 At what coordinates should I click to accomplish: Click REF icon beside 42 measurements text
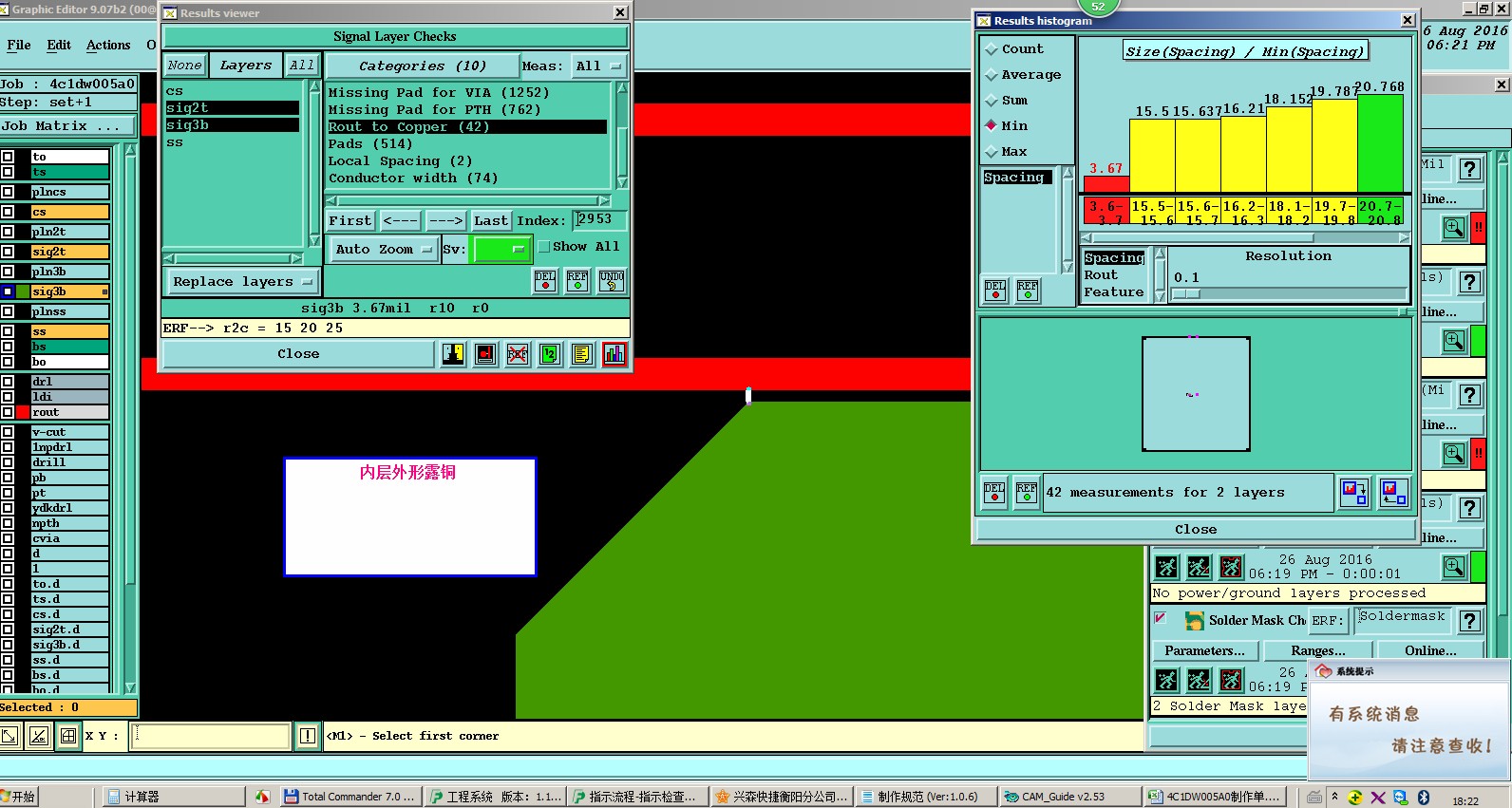(1027, 492)
